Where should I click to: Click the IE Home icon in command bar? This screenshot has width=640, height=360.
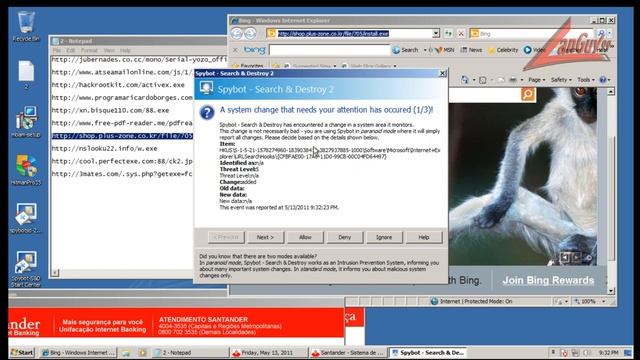point(465,80)
